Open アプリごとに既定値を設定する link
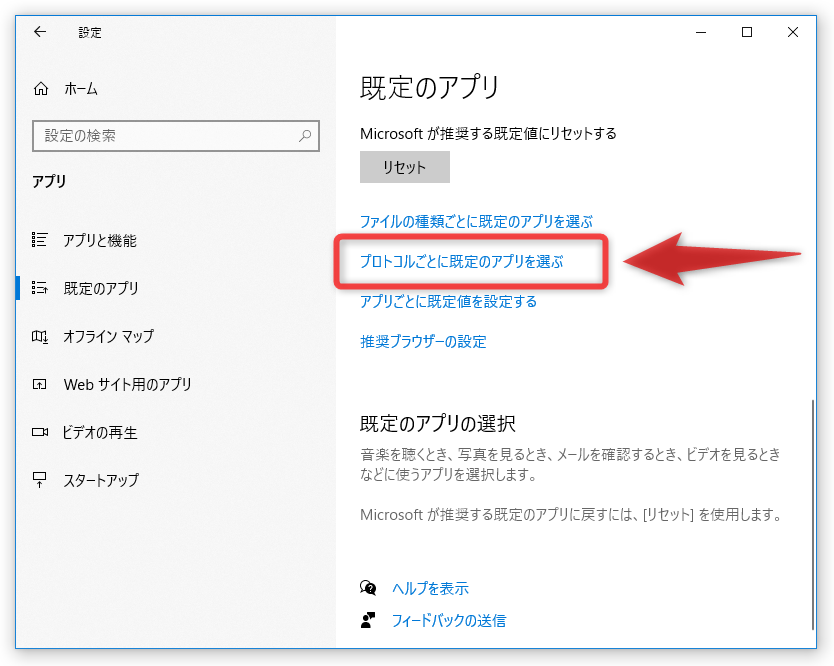This screenshot has height=666, width=834. click(x=448, y=301)
